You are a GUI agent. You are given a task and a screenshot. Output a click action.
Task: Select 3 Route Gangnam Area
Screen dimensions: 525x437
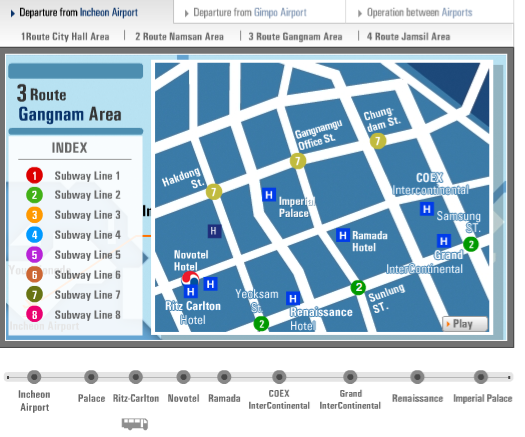tap(295, 36)
